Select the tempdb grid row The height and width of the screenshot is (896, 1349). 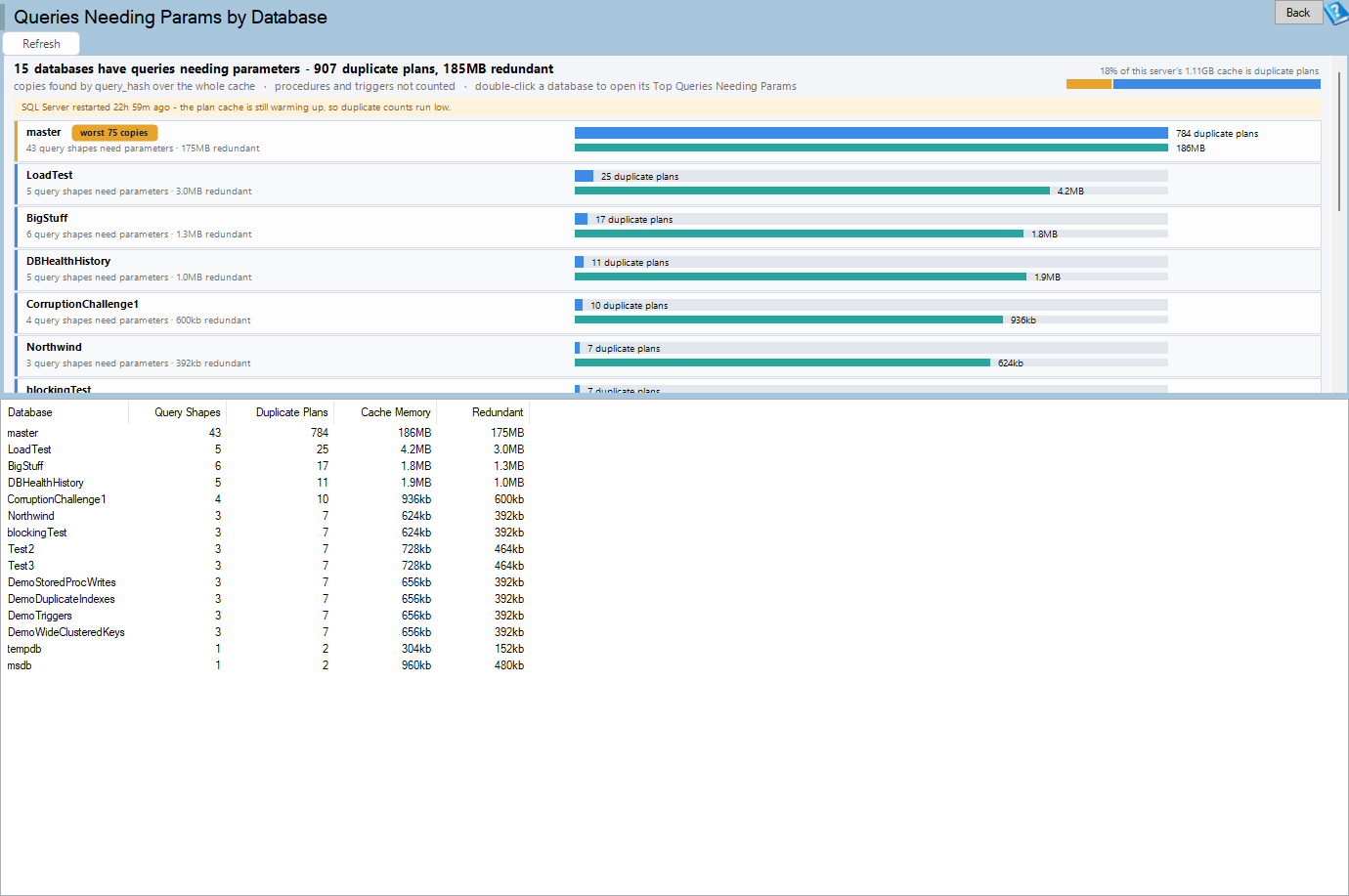(265, 649)
